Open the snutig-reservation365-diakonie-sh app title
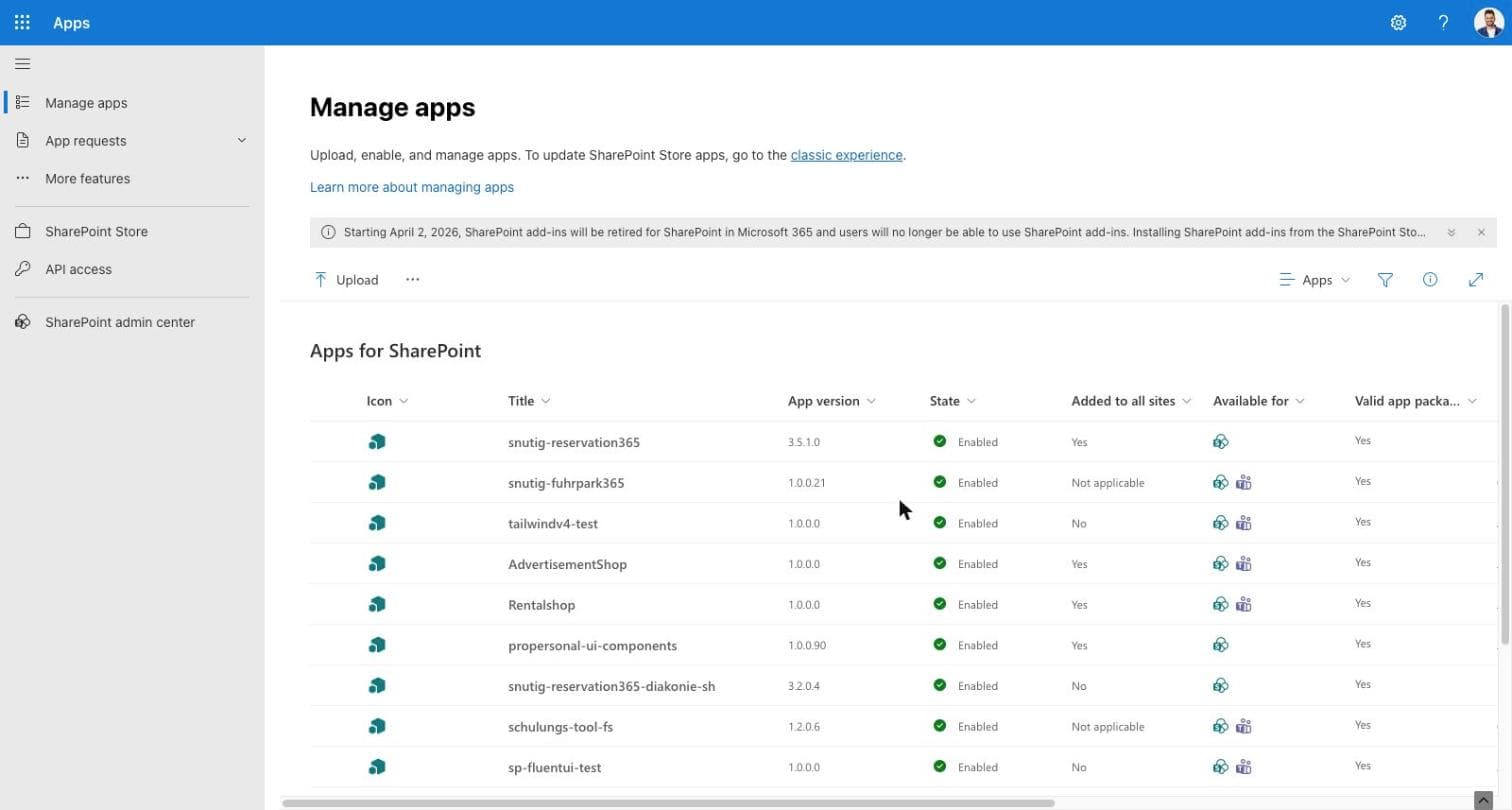 [611, 686]
